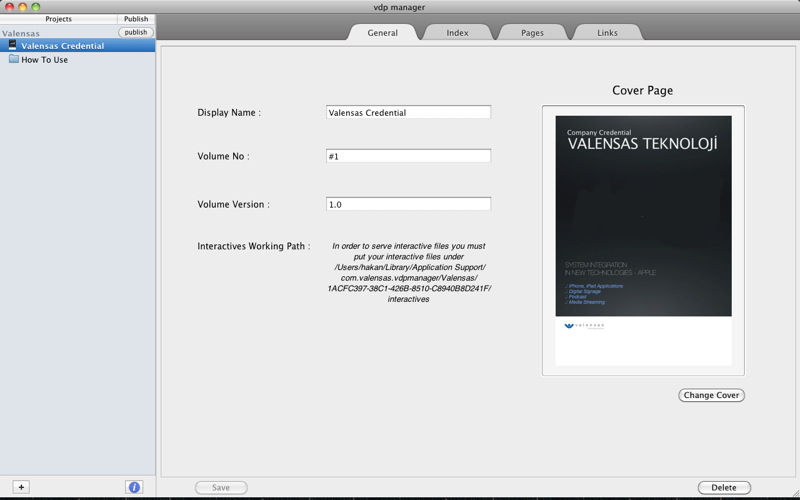Image resolution: width=800 pixels, height=500 pixels.
Task: Click the yellow minimize window button
Action: [x=22, y=7]
